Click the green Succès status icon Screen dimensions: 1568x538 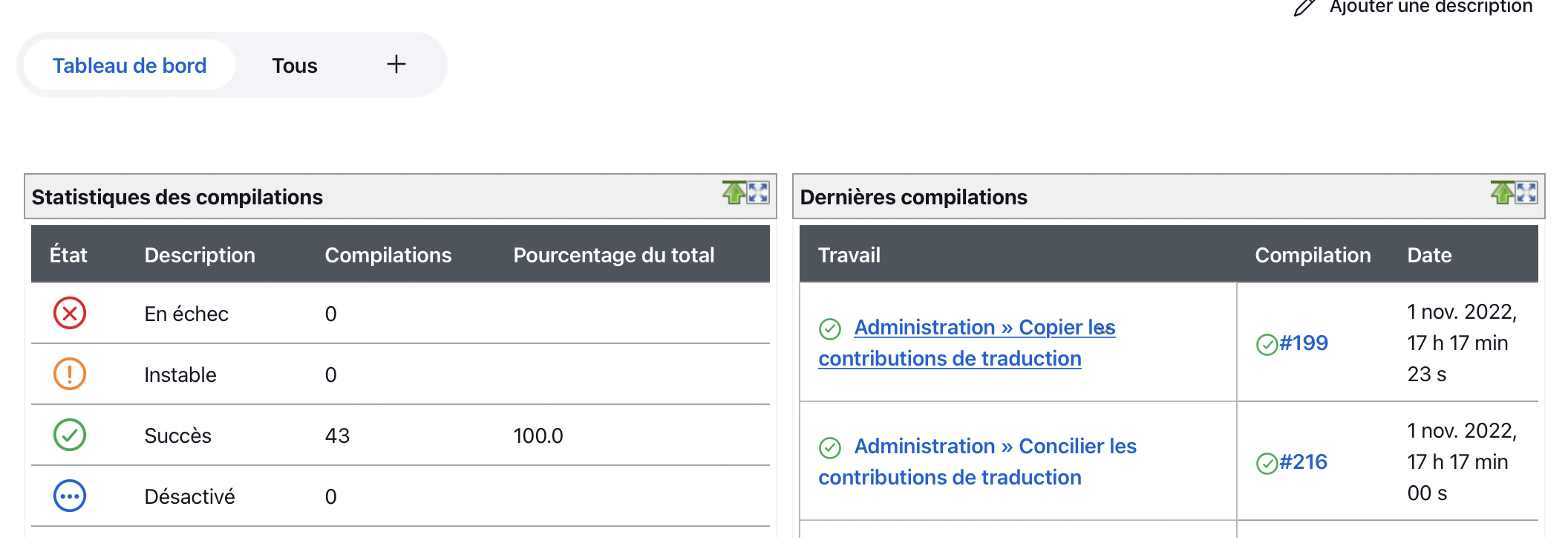click(70, 435)
